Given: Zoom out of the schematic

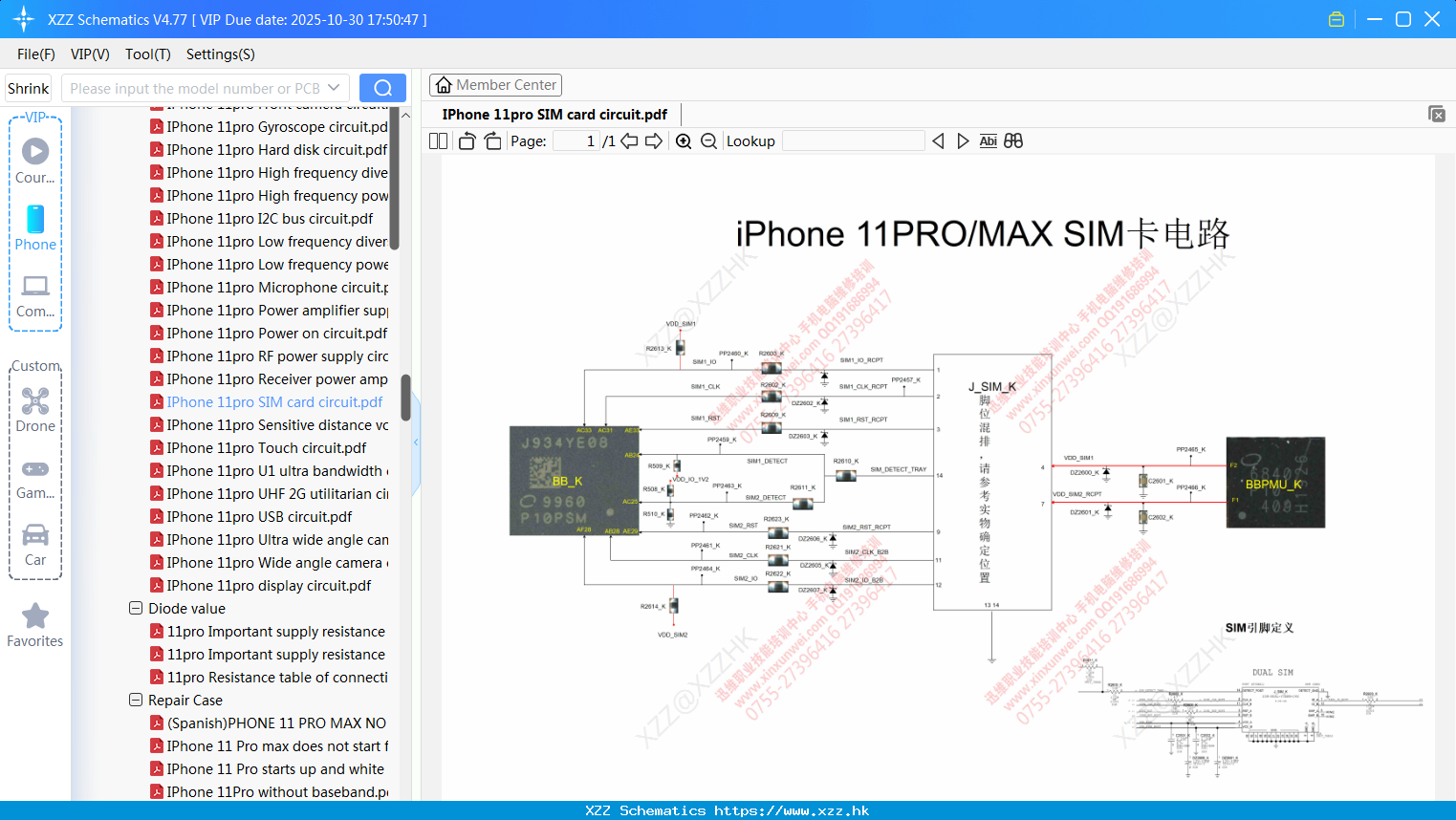Looking at the screenshot, I should (x=708, y=141).
